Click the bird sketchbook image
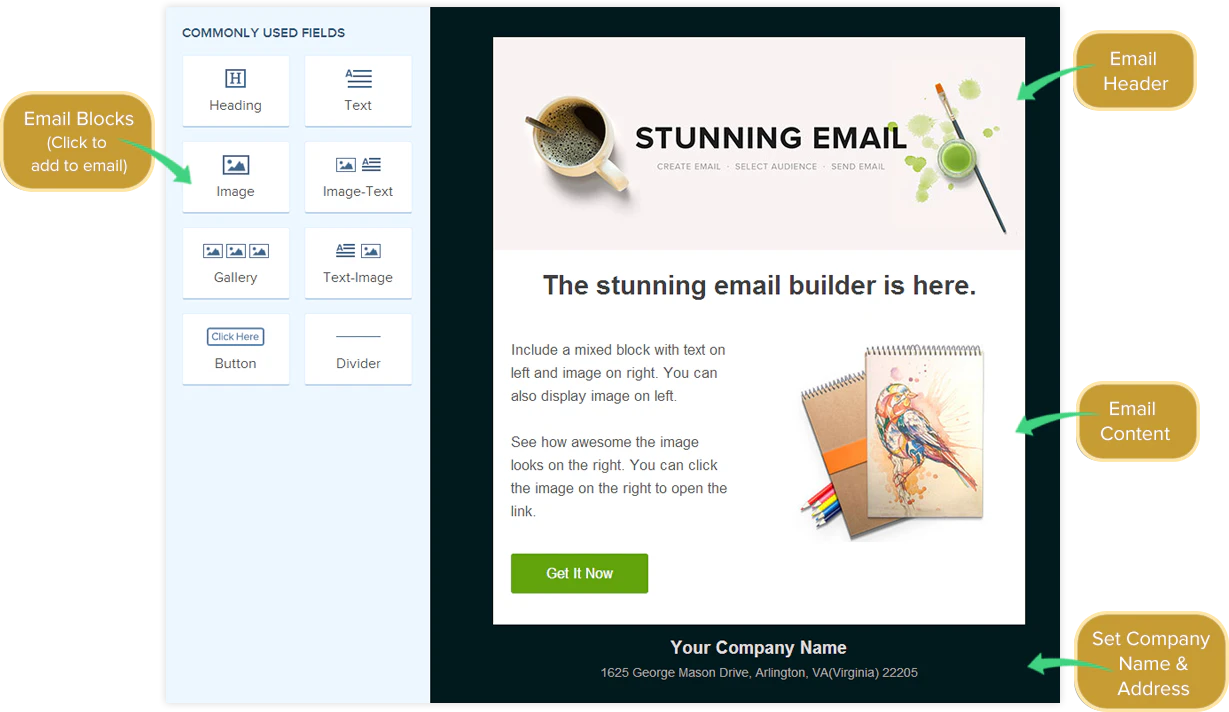The height and width of the screenshot is (712, 1229). [x=892, y=441]
